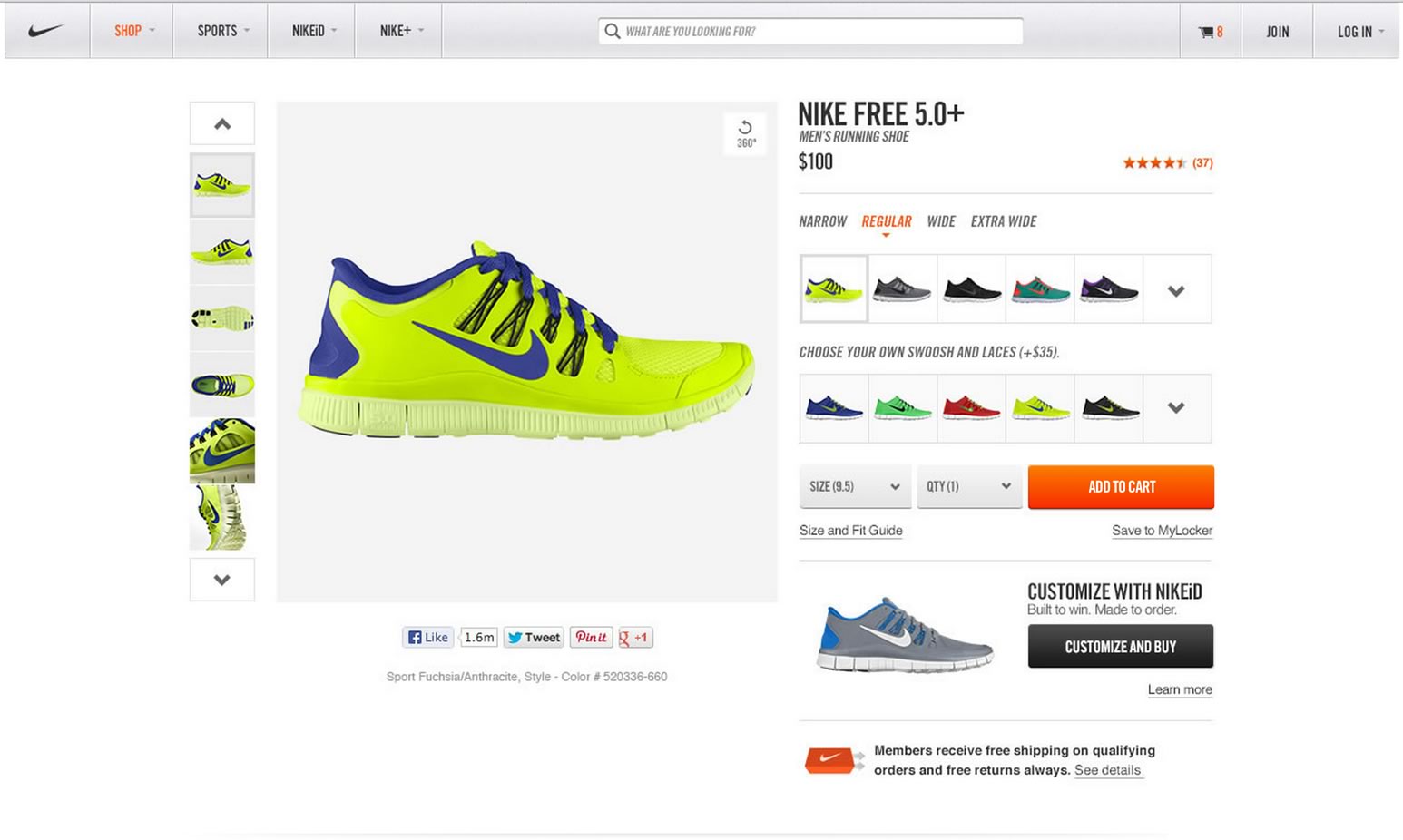Open the shopping cart icon
The height and width of the screenshot is (840, 1403).
coord(1210,32)
